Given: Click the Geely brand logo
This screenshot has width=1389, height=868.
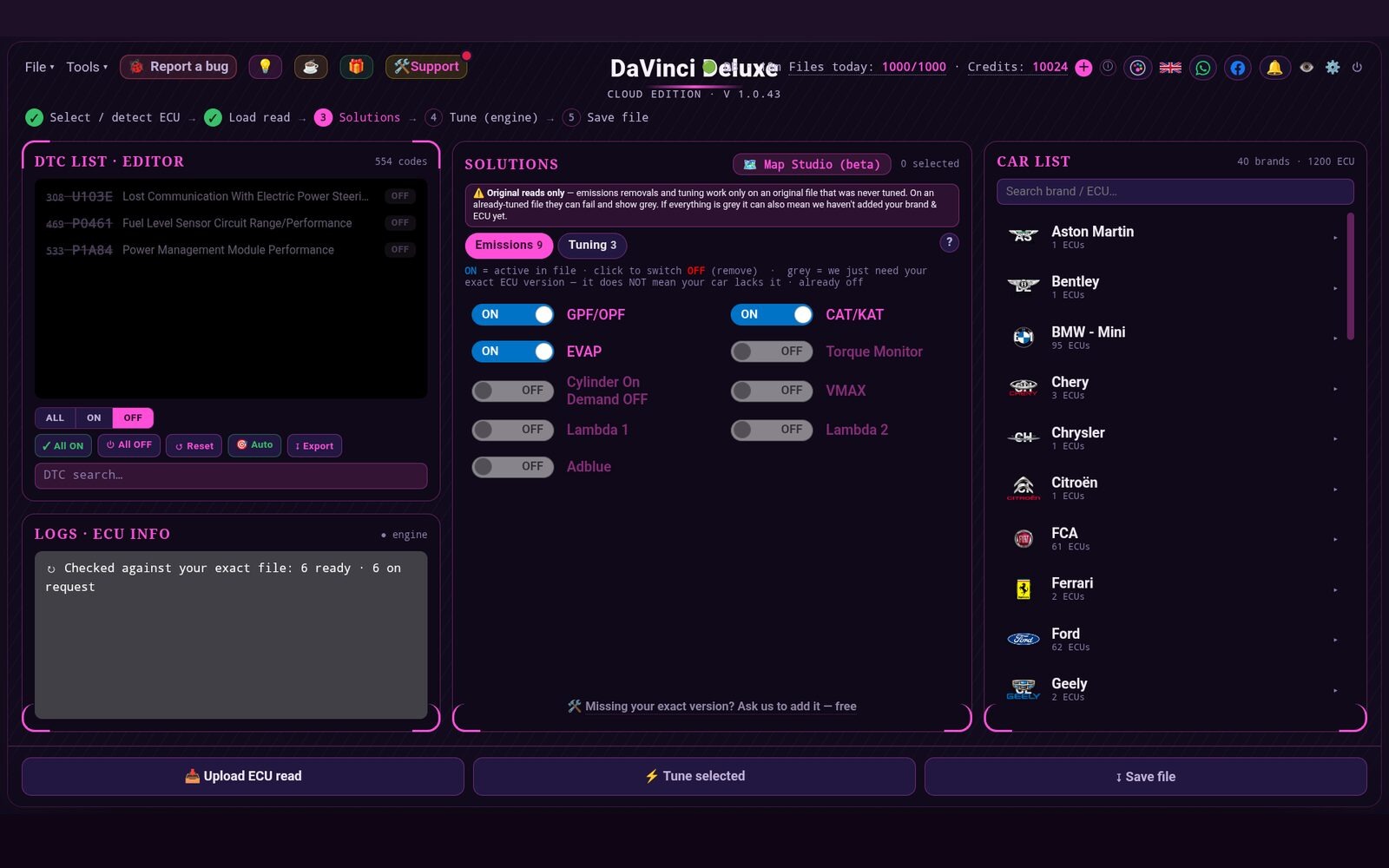Looking at the screenshot, I should point(1024,689).
